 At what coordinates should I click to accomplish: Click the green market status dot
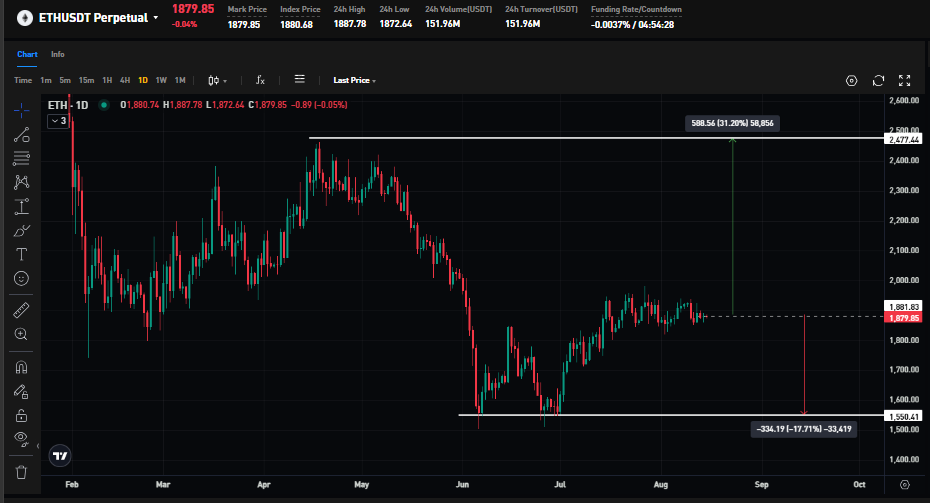[104, 105]
